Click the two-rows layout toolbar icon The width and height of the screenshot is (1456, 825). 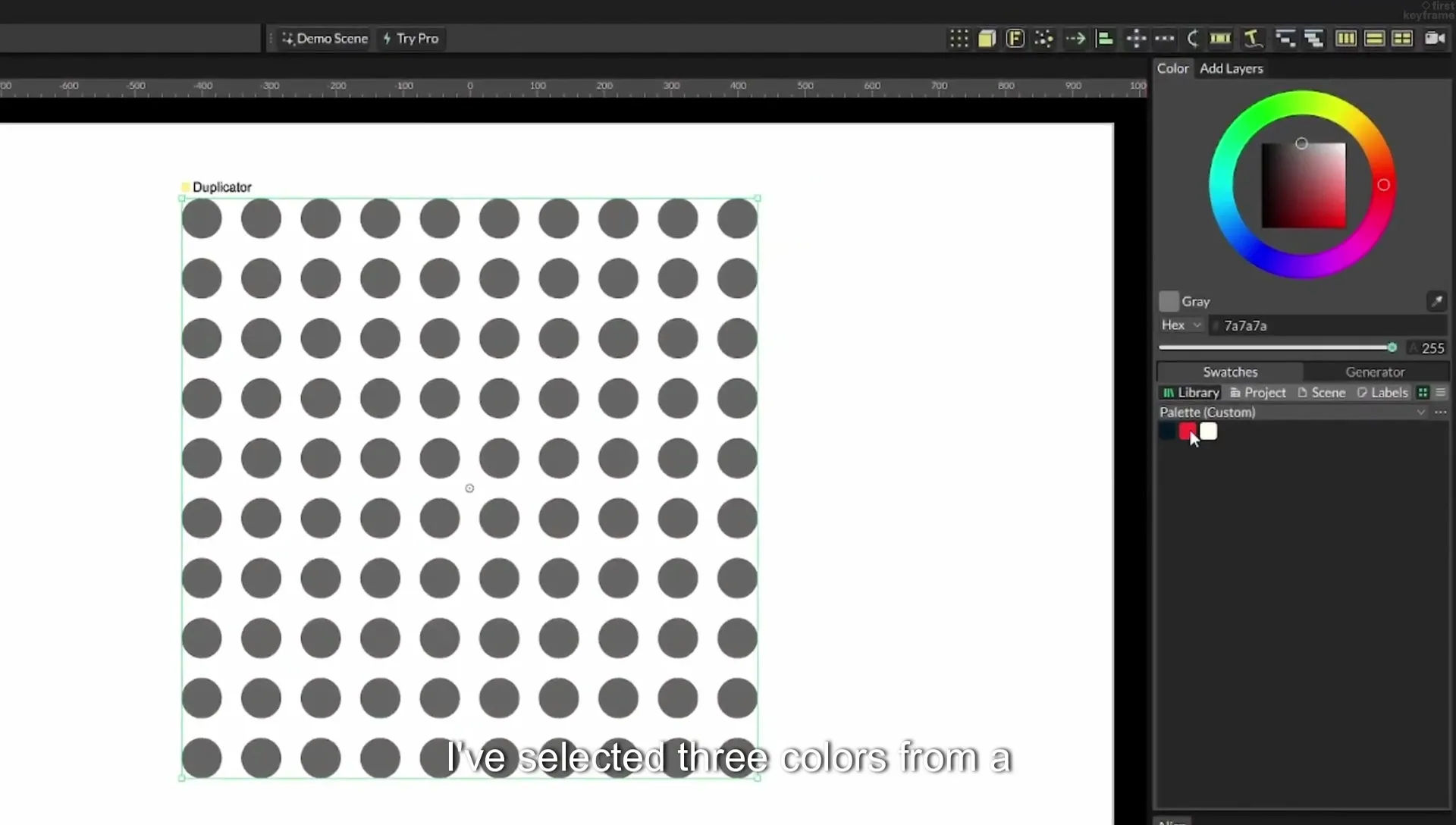(1374, 39)
